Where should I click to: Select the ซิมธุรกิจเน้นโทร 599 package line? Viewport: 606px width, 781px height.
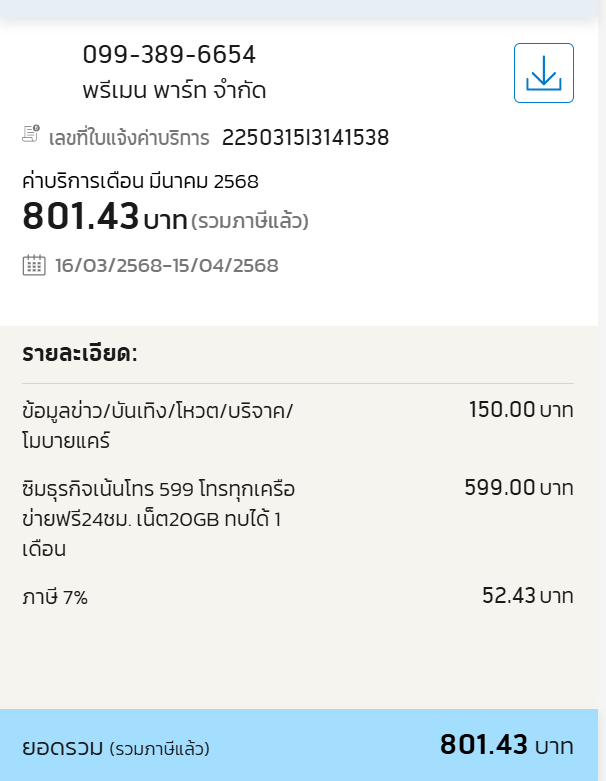click(x=158, y=519)
